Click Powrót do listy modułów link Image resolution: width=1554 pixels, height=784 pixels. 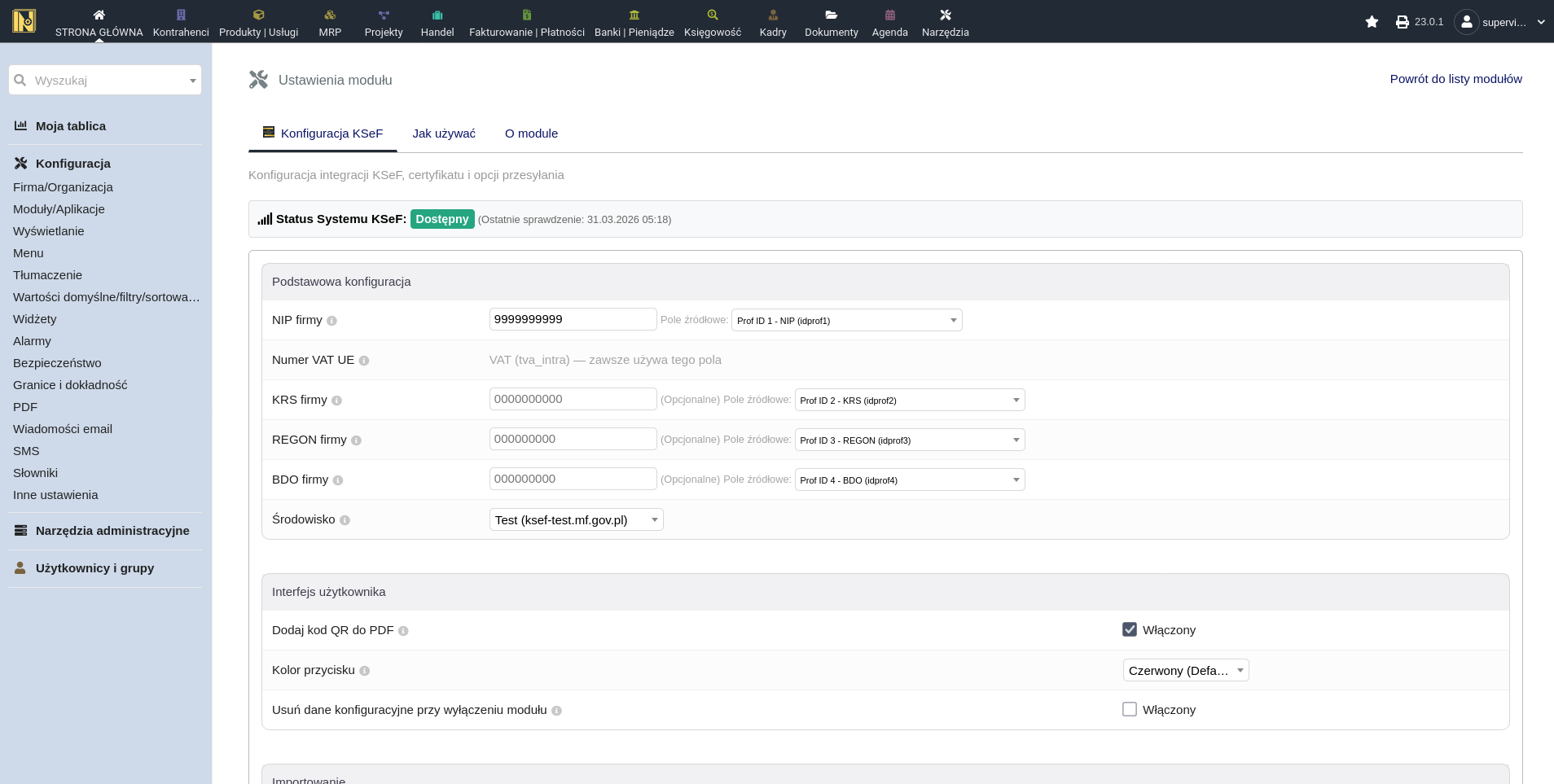click(1455, 79)
